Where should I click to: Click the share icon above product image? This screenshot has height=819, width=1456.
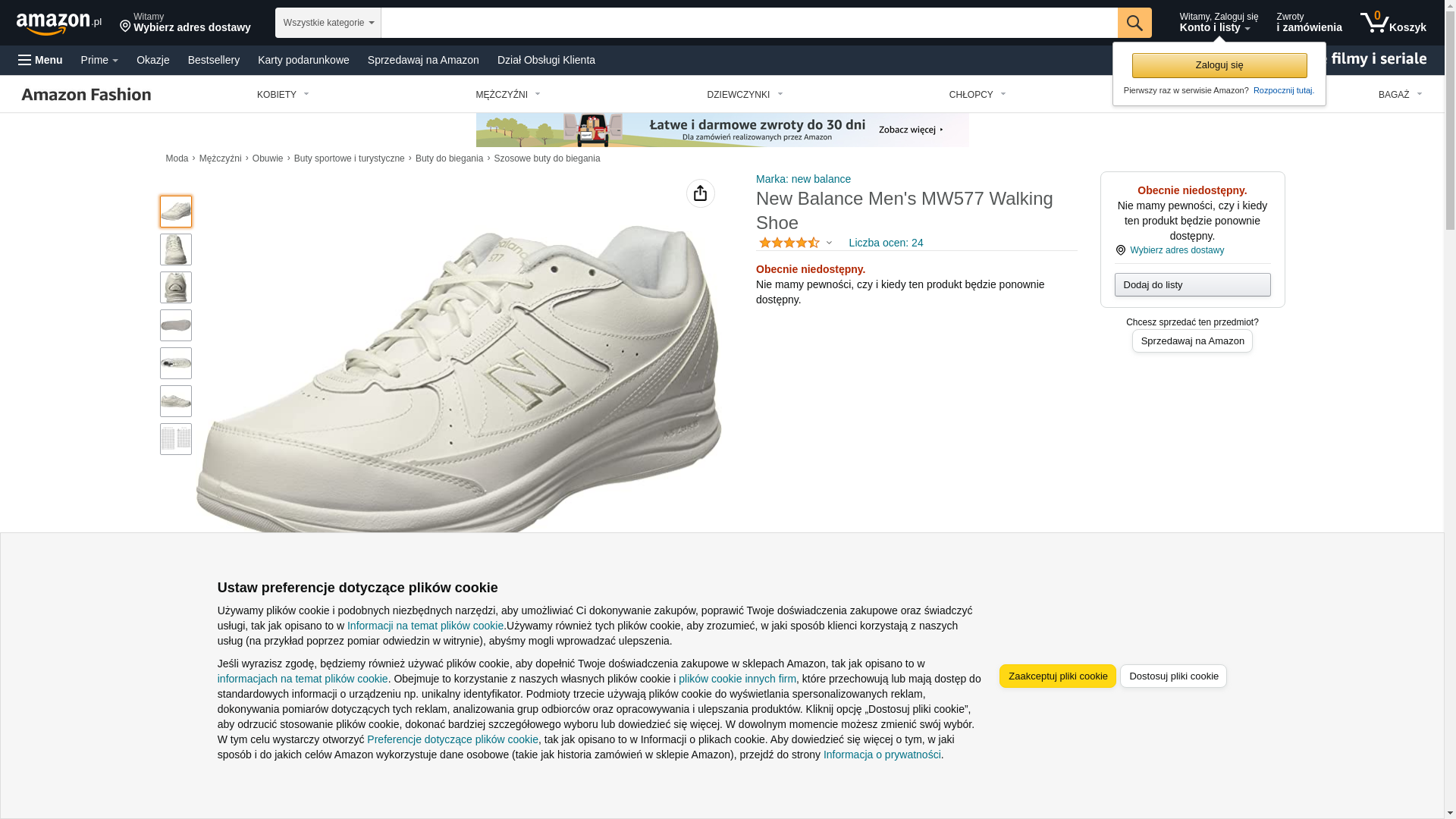[x=701, y=193]
